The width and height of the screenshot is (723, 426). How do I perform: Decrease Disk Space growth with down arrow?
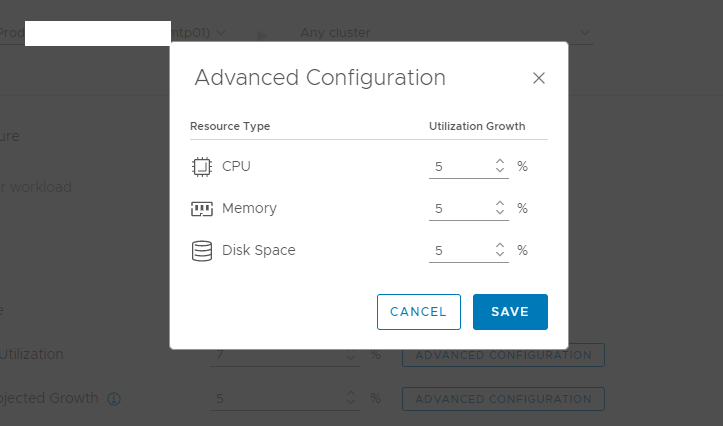click(500, 256)
